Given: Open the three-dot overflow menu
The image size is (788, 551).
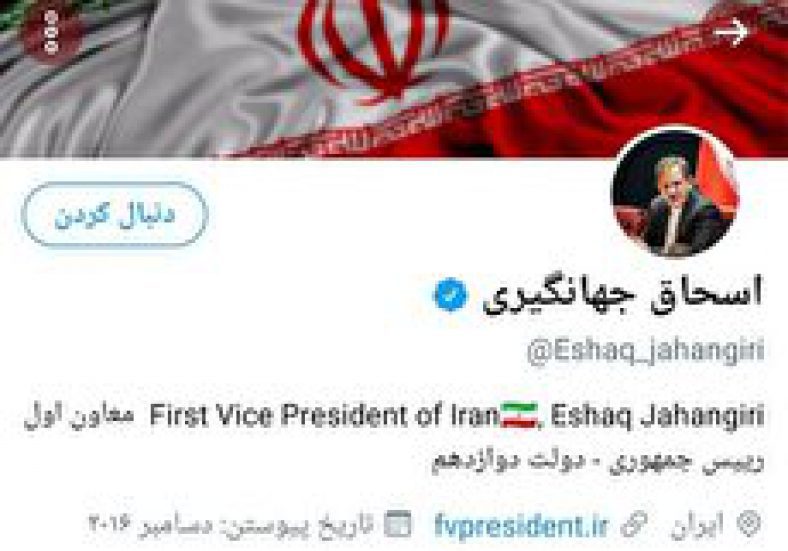Looking at the screenshot, I should pyautogui.click(x=50, y=33).
